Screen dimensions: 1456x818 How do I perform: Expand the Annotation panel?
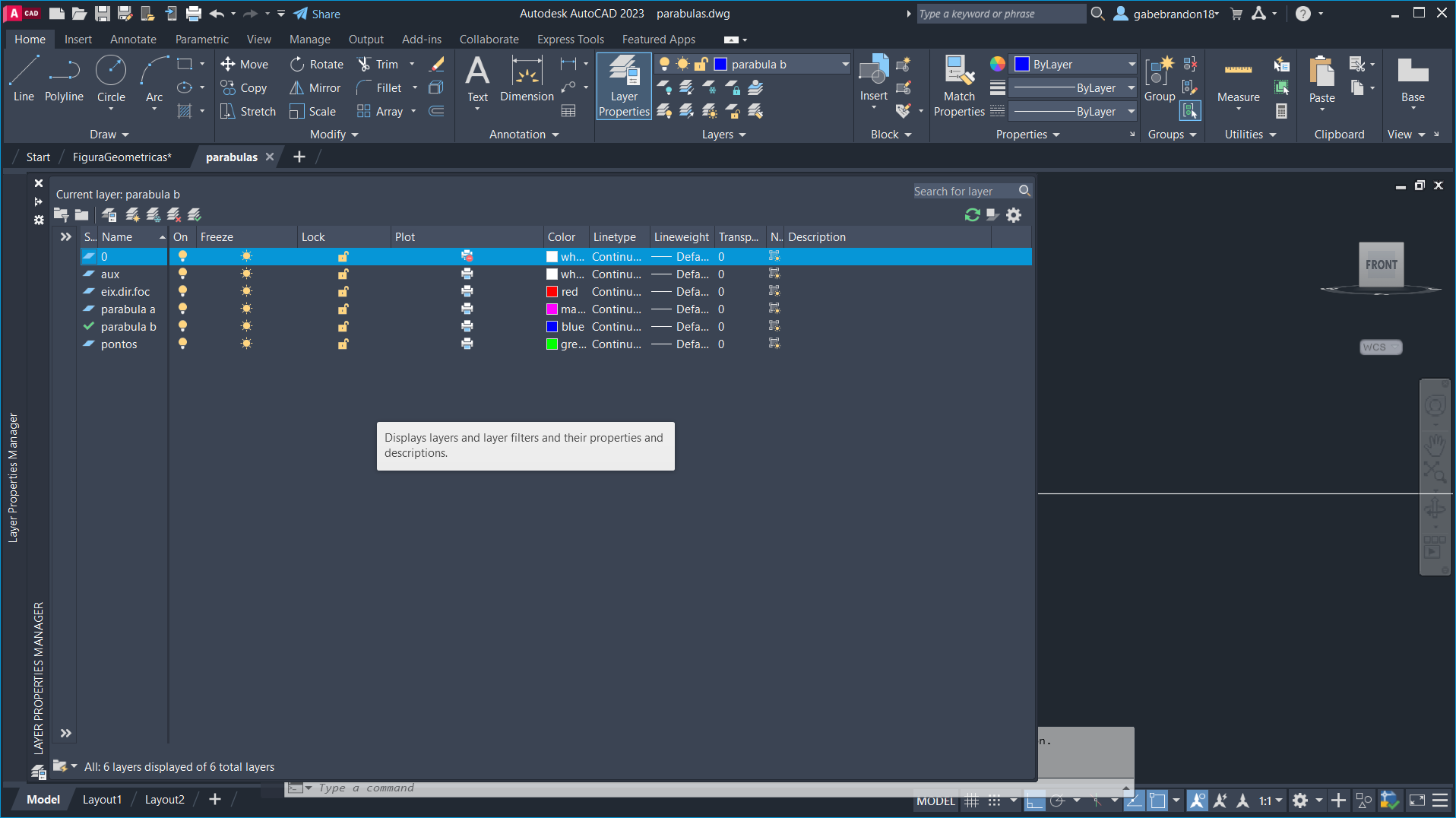pos(524,135)
